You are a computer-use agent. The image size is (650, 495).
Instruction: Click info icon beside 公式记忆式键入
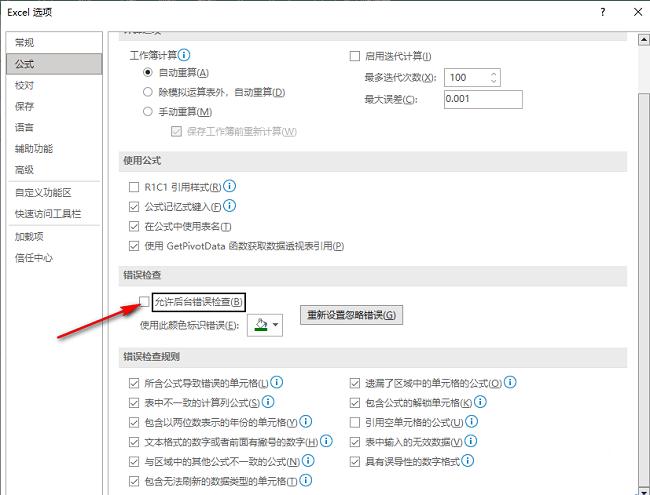[x=230, y=206]
